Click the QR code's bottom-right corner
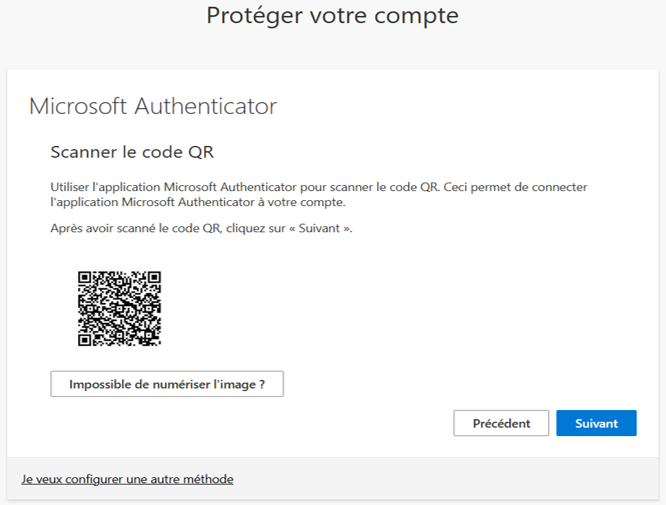This screenshot has height=505, width=666. click(157, 342)
